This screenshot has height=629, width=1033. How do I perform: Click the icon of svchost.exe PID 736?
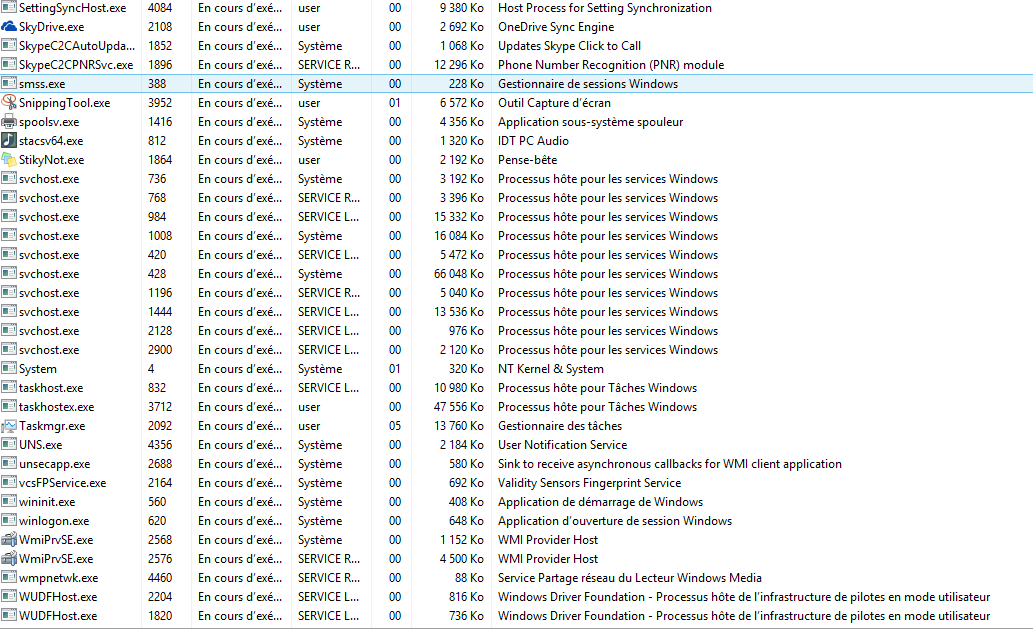(9, 178)
